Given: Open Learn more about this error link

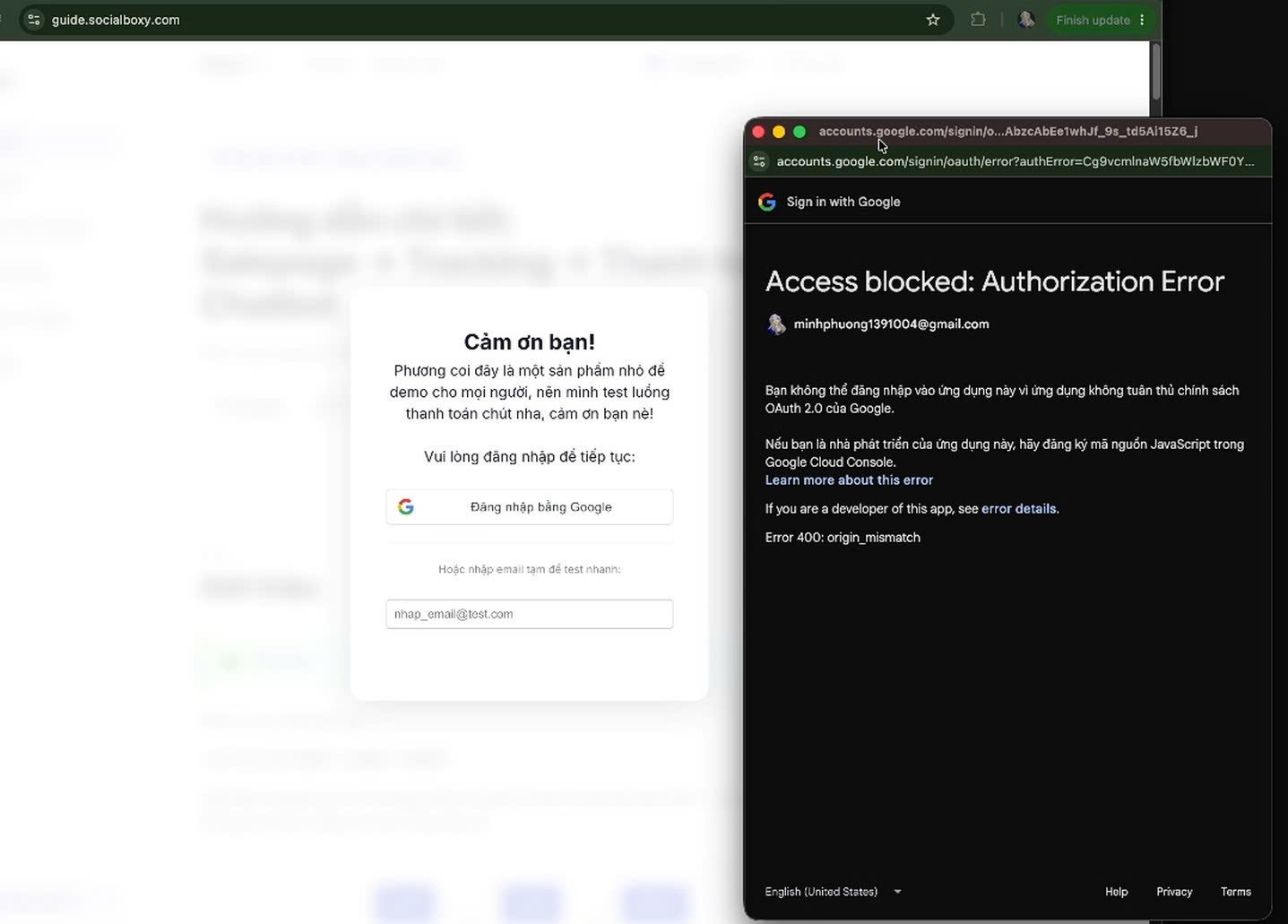Looking at the screenshot, I should pyautogui.click(x=849, y=480).
